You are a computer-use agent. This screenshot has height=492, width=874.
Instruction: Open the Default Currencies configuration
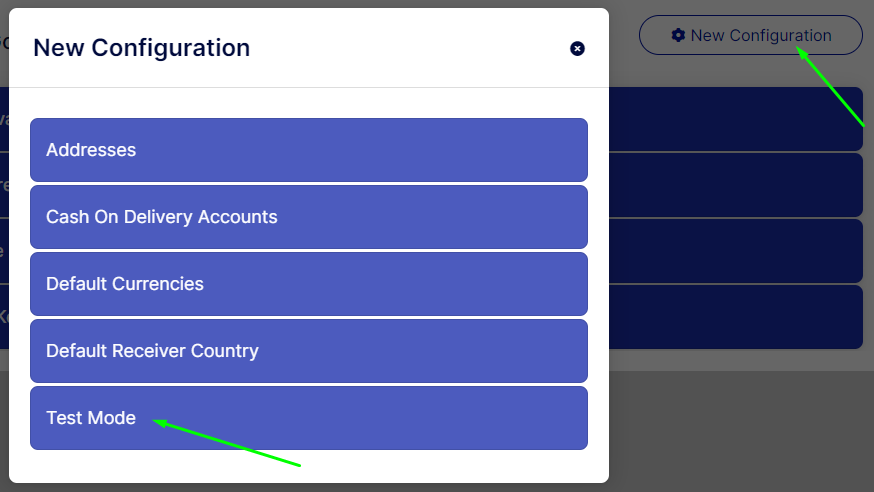309,284
